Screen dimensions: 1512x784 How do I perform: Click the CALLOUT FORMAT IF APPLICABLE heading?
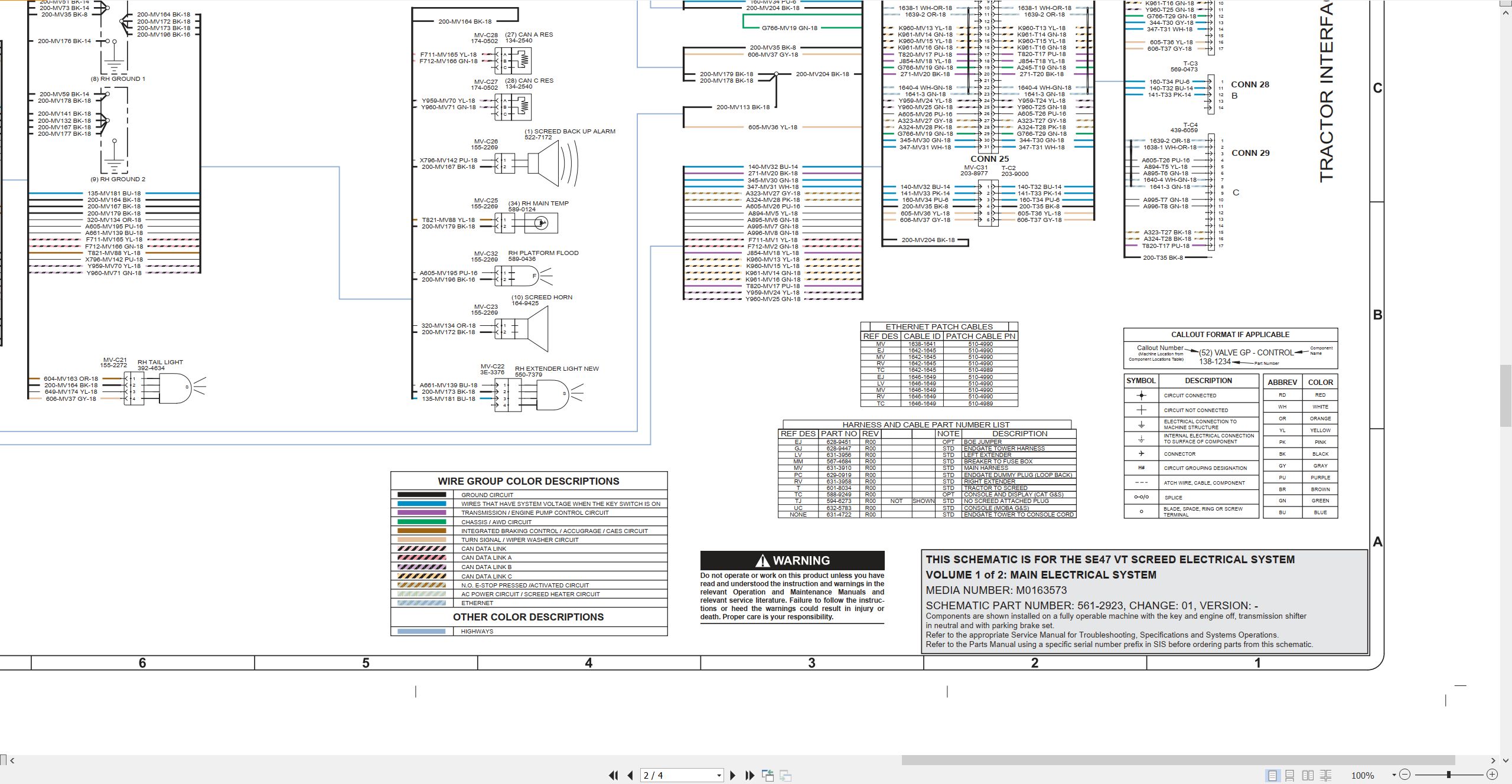pyautogui.click(x=1230, y=334)
